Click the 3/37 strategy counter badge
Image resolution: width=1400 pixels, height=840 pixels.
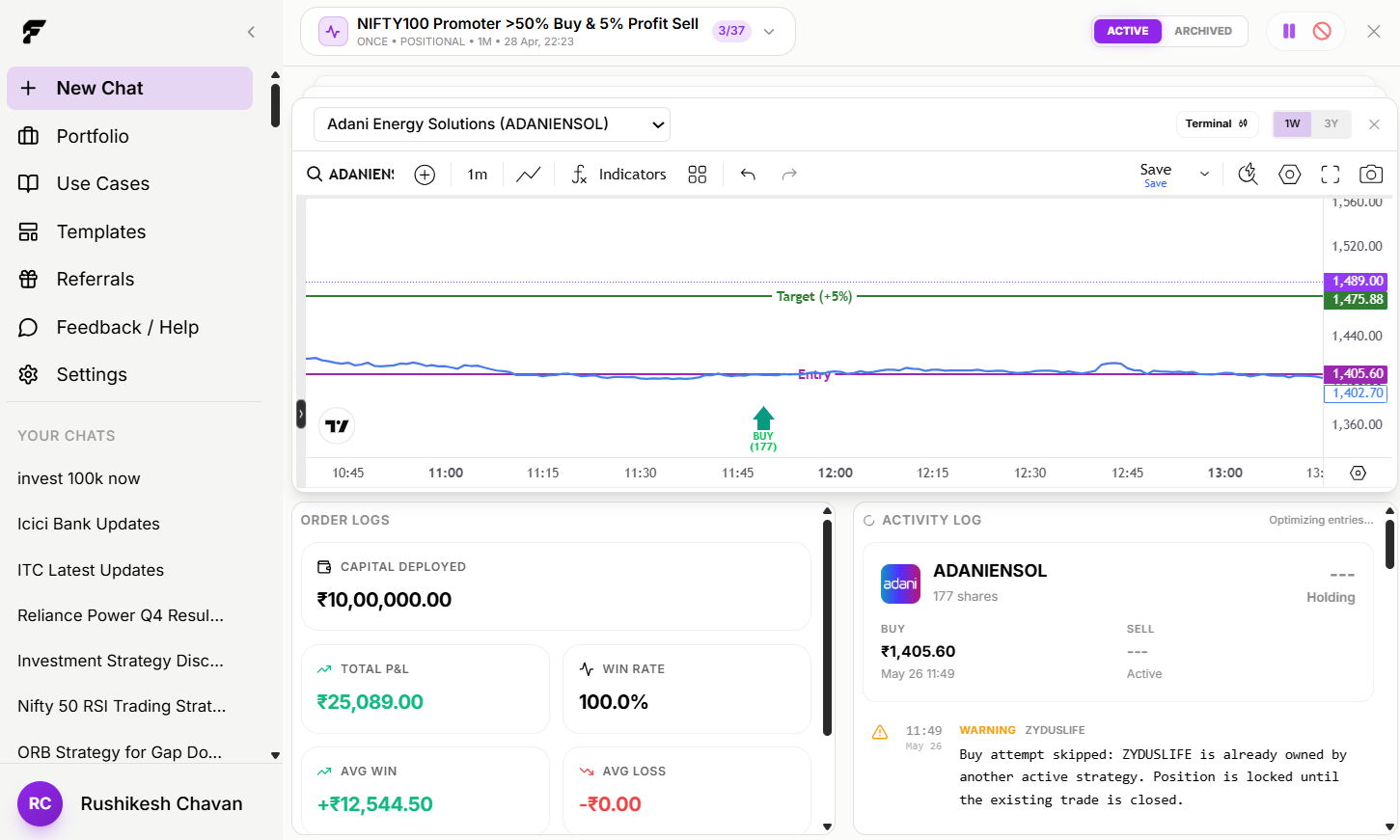click(x=731, y=31)
